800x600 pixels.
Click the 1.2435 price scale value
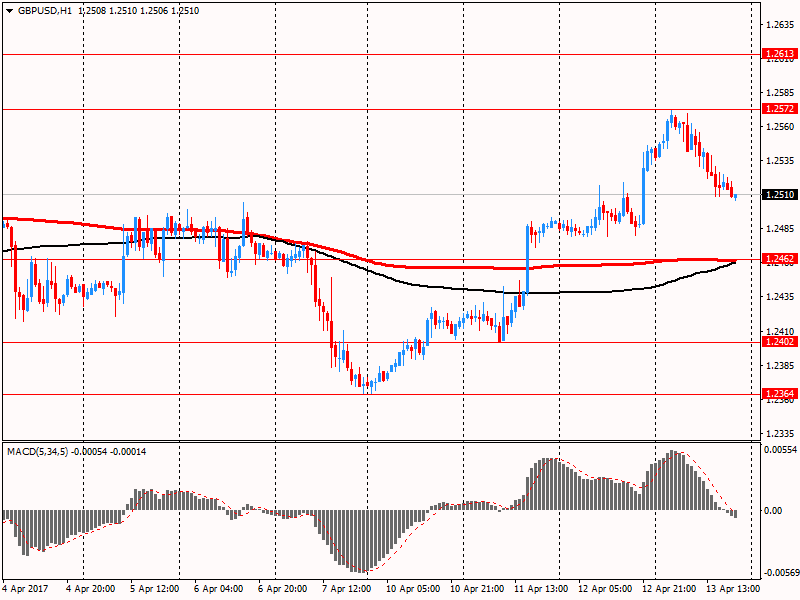click(781, 297)
